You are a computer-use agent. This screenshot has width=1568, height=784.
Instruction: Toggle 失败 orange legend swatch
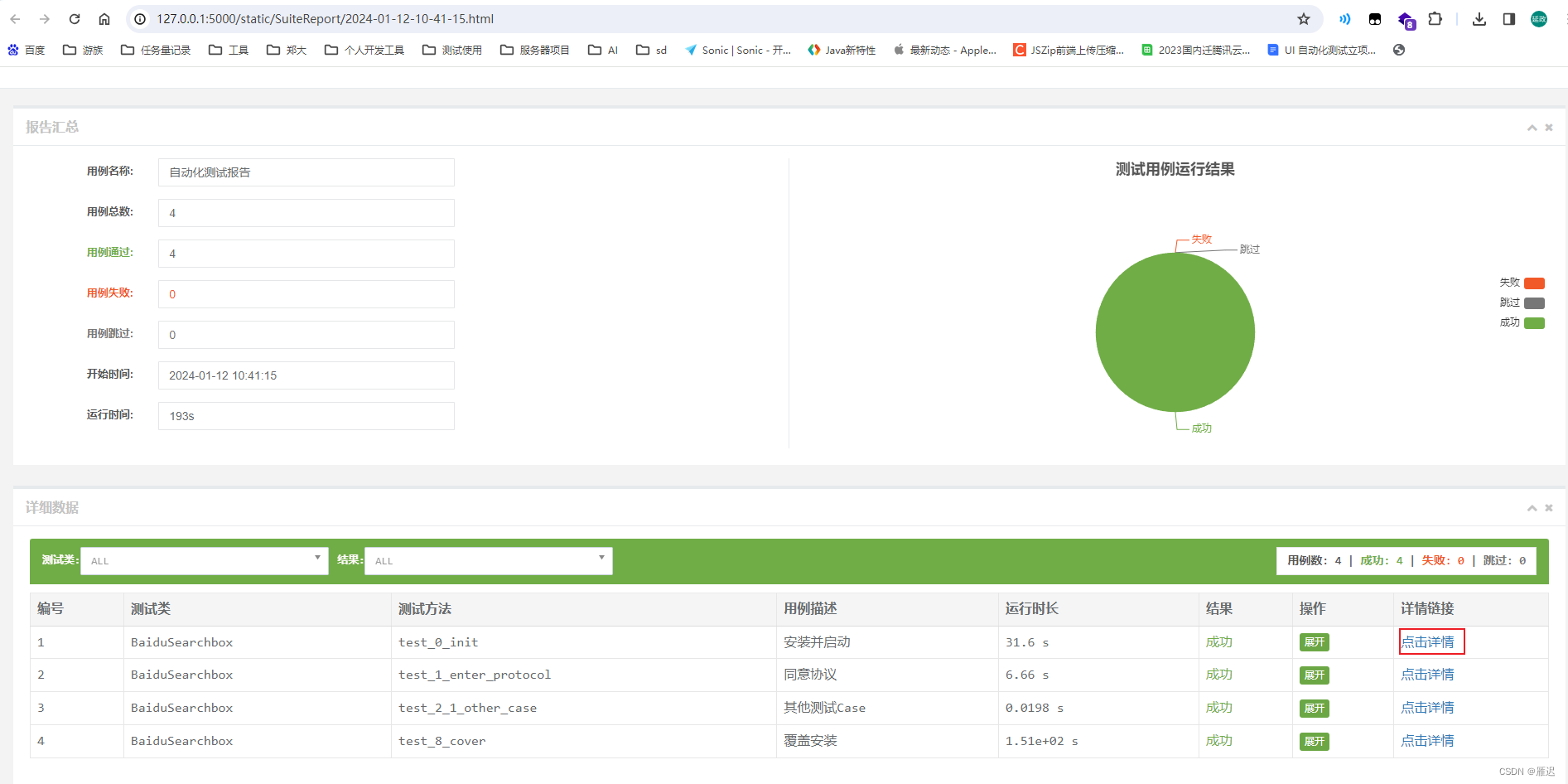coord(1534,283)
